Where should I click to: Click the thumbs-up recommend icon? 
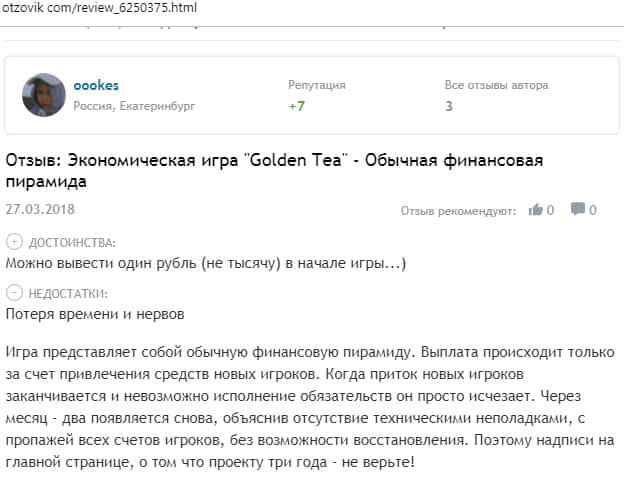(535, 209)
